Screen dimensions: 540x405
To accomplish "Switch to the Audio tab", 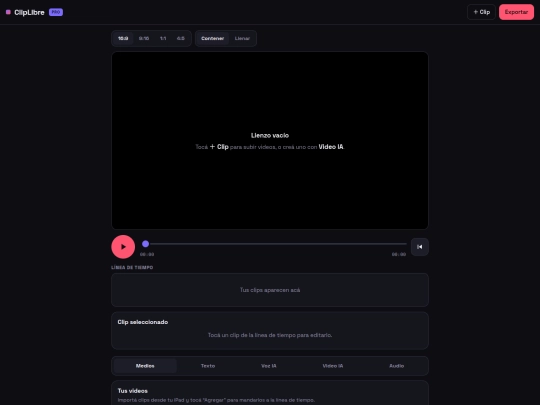I will click(396, 366).
